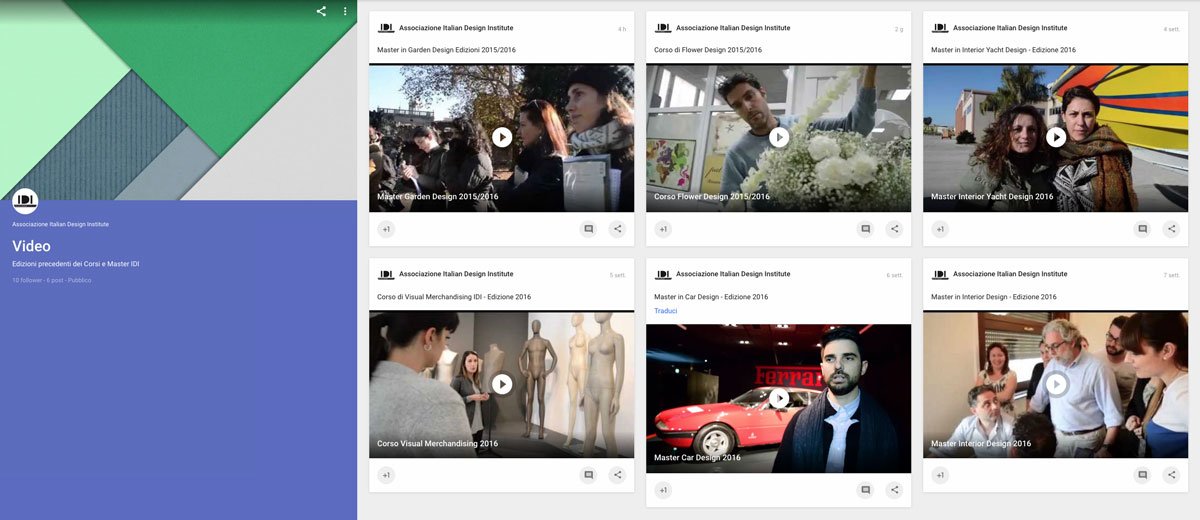
Task: Click the '2 g' timestamp on the Flower Design post
Action: pos(899,29)
